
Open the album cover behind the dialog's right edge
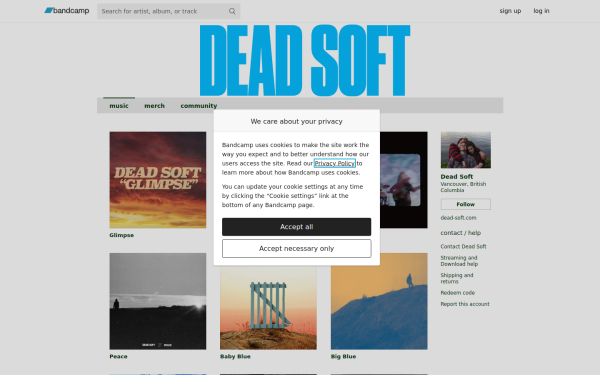point(404,180)
